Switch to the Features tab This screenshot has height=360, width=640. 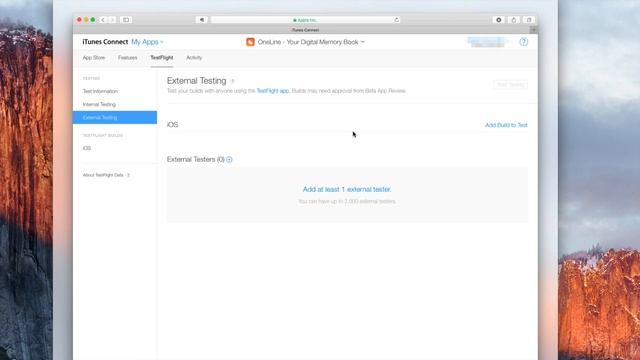pos(128,58)
